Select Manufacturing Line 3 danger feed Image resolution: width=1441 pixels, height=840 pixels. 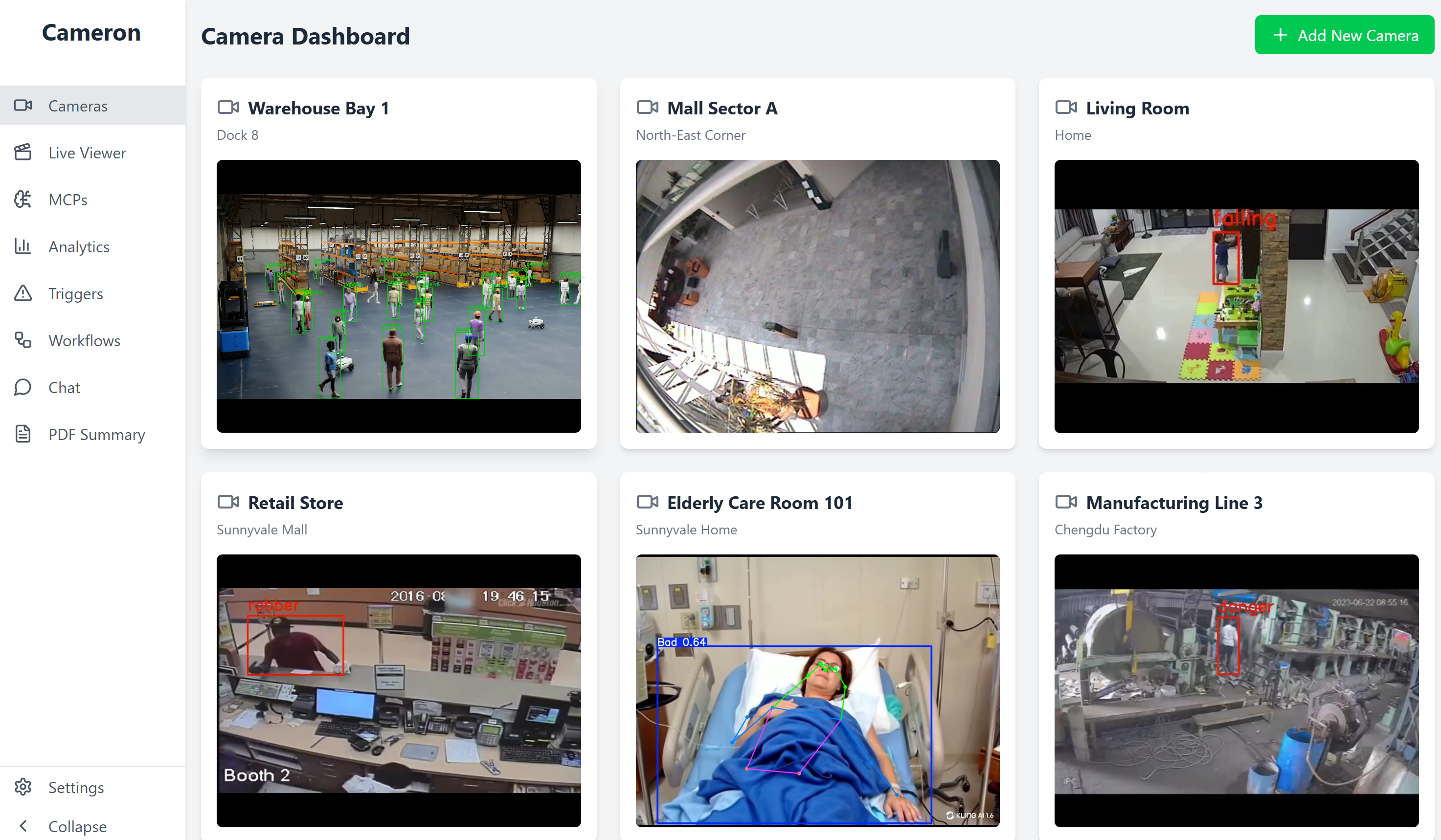click(x=1236, y=690)
